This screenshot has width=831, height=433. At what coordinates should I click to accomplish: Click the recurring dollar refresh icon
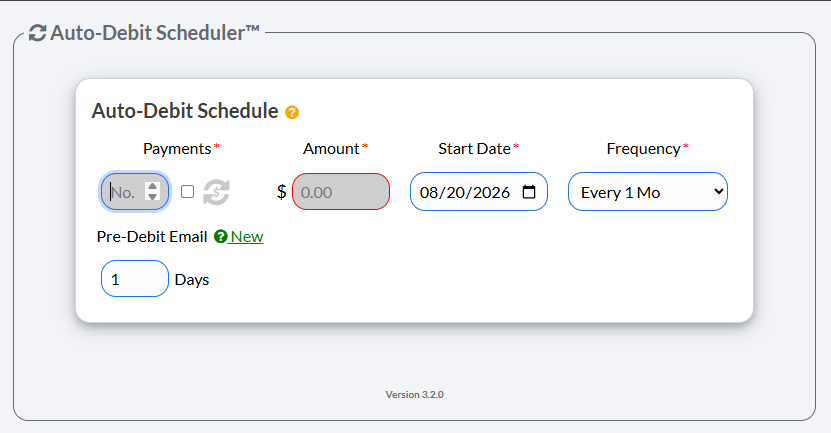pos(216,192)
